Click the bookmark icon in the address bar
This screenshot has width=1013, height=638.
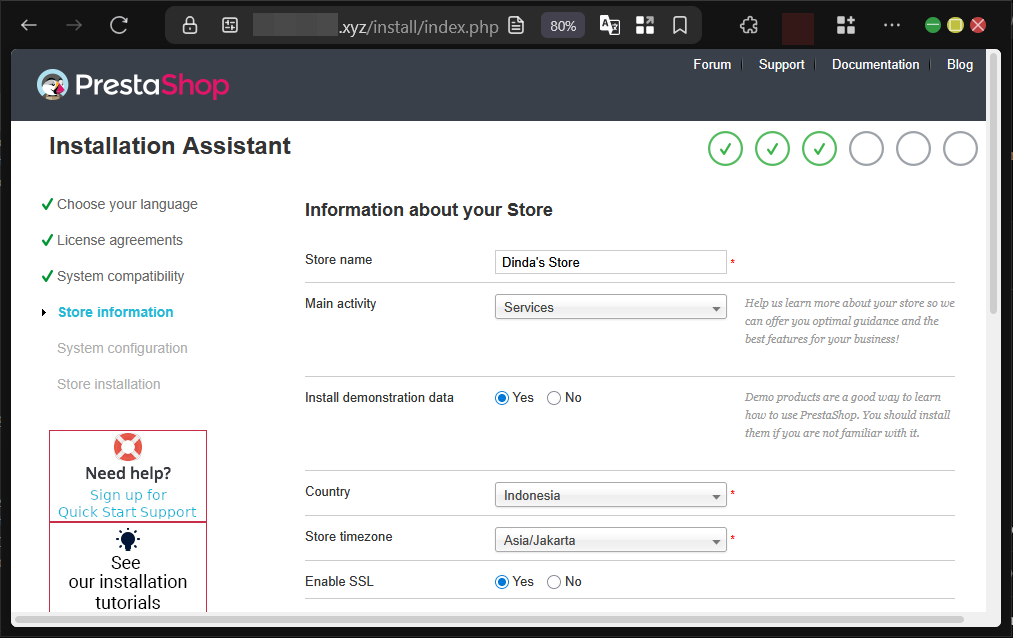pyautogui.click(x=680, y=27)
